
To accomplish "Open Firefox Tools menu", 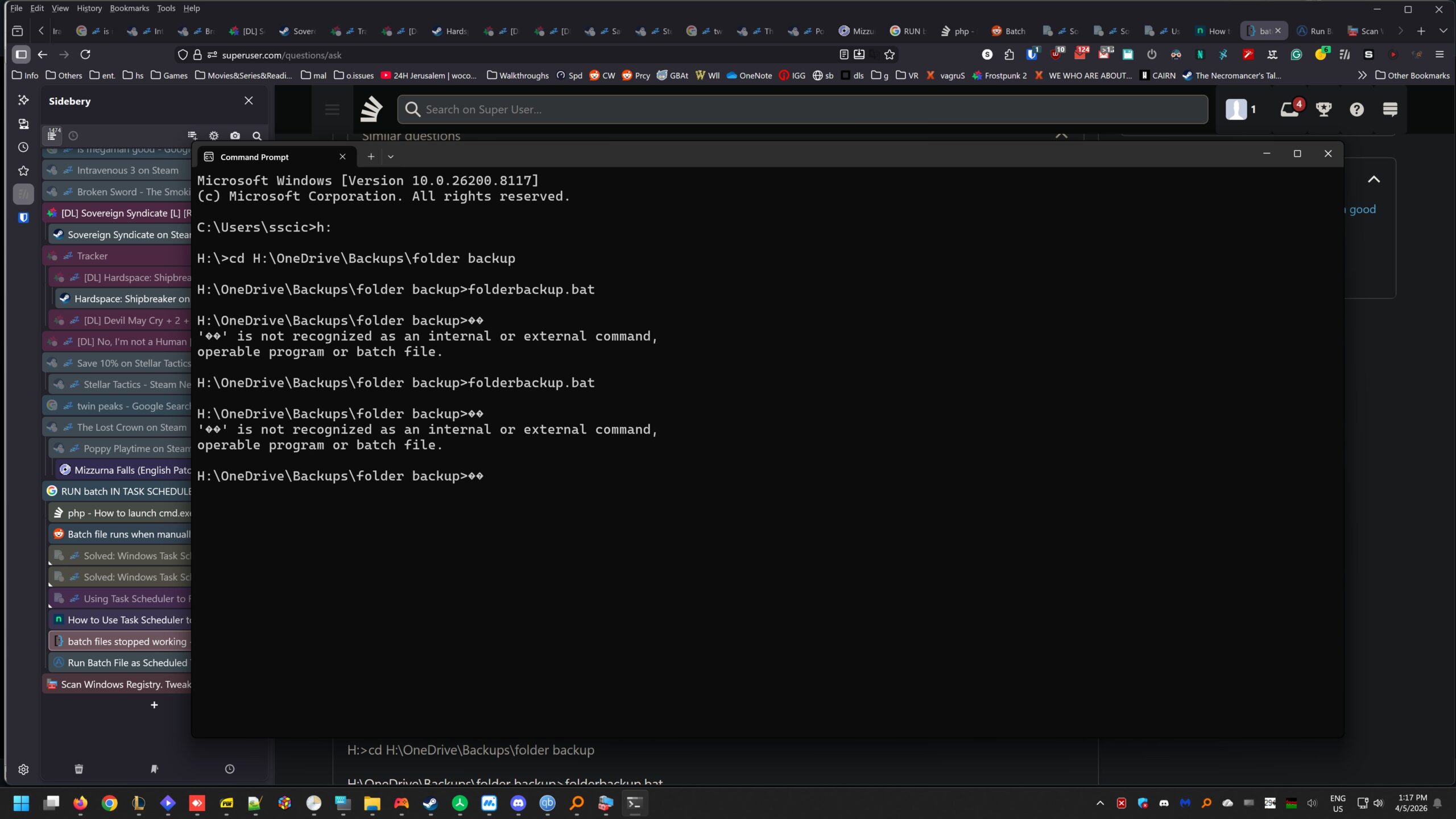I will [x=166, y=8].
